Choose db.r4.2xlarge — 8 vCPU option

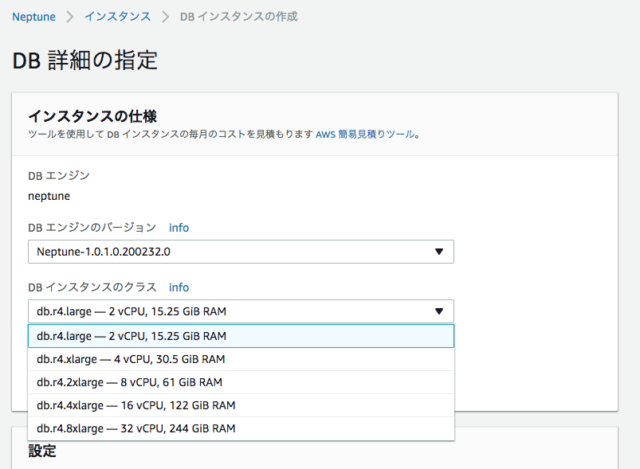[241, 382]
